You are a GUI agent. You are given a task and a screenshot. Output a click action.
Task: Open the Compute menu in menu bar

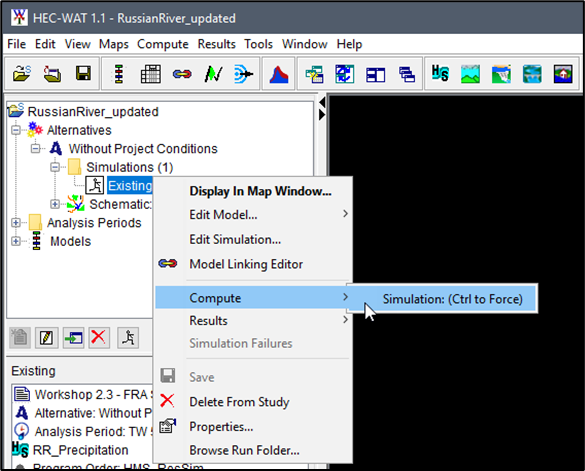click(163, 44)
